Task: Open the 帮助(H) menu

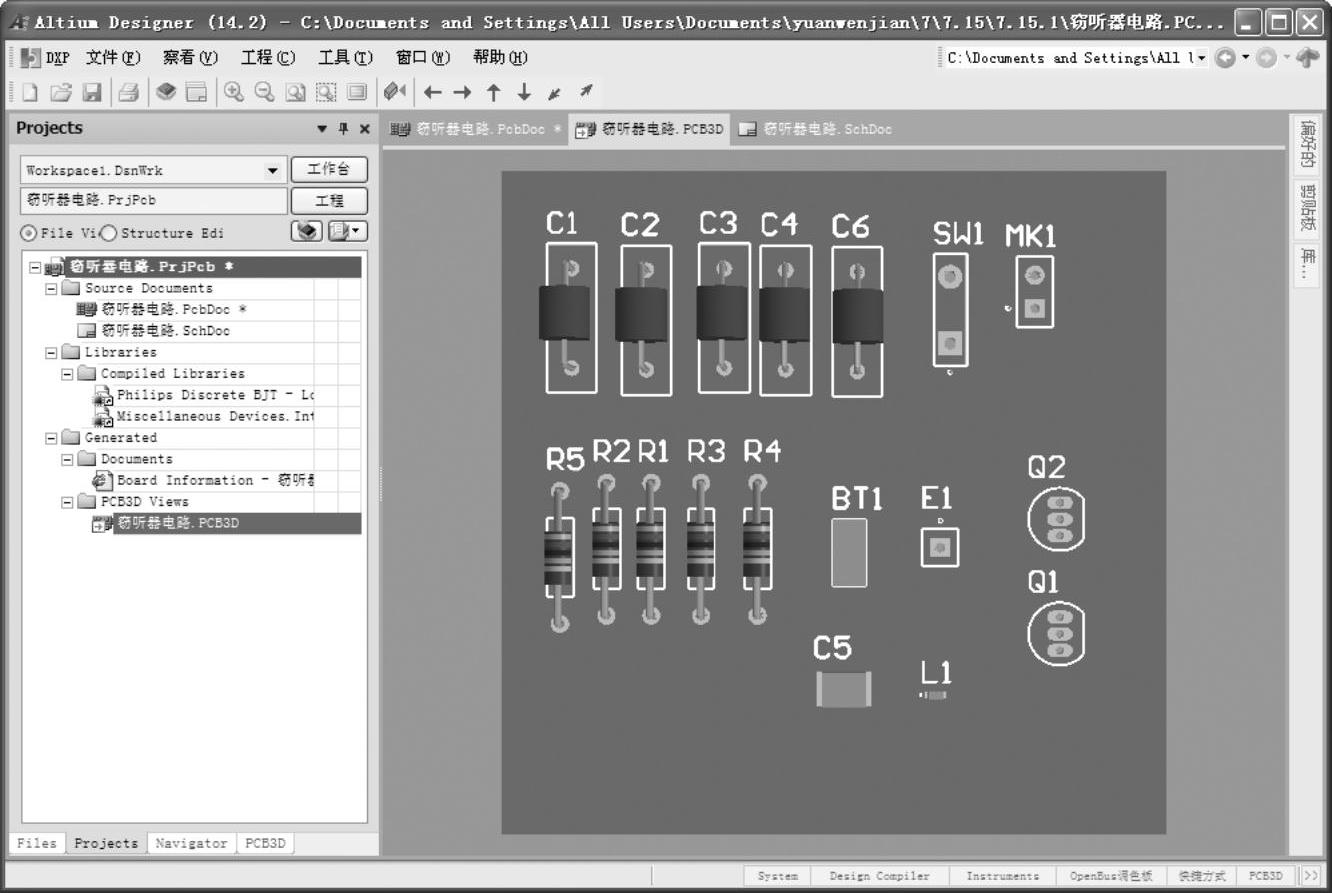Action: click(x=501, y=58)
